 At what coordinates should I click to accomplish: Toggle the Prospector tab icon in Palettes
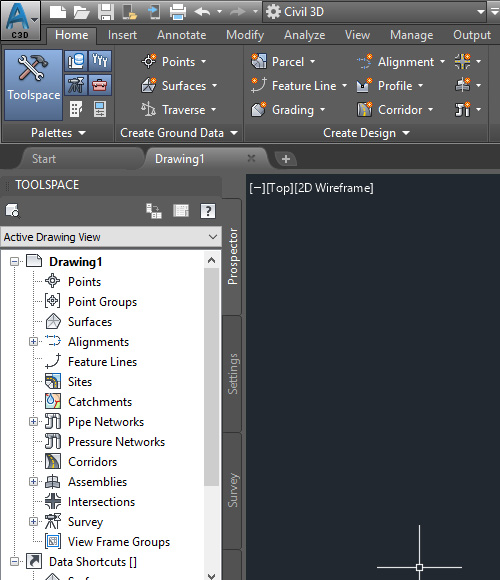coord(76,61)
